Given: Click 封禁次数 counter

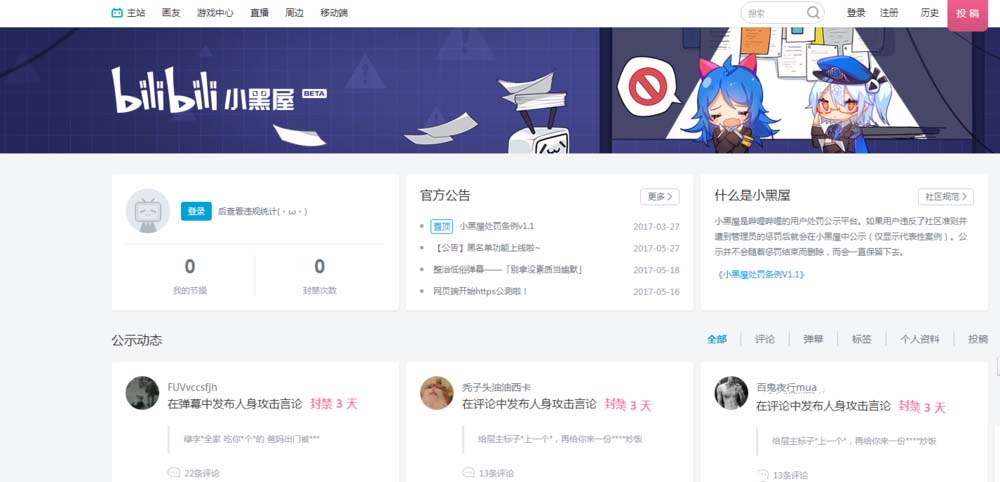Looking at the screenshot, I should [320, 275].
